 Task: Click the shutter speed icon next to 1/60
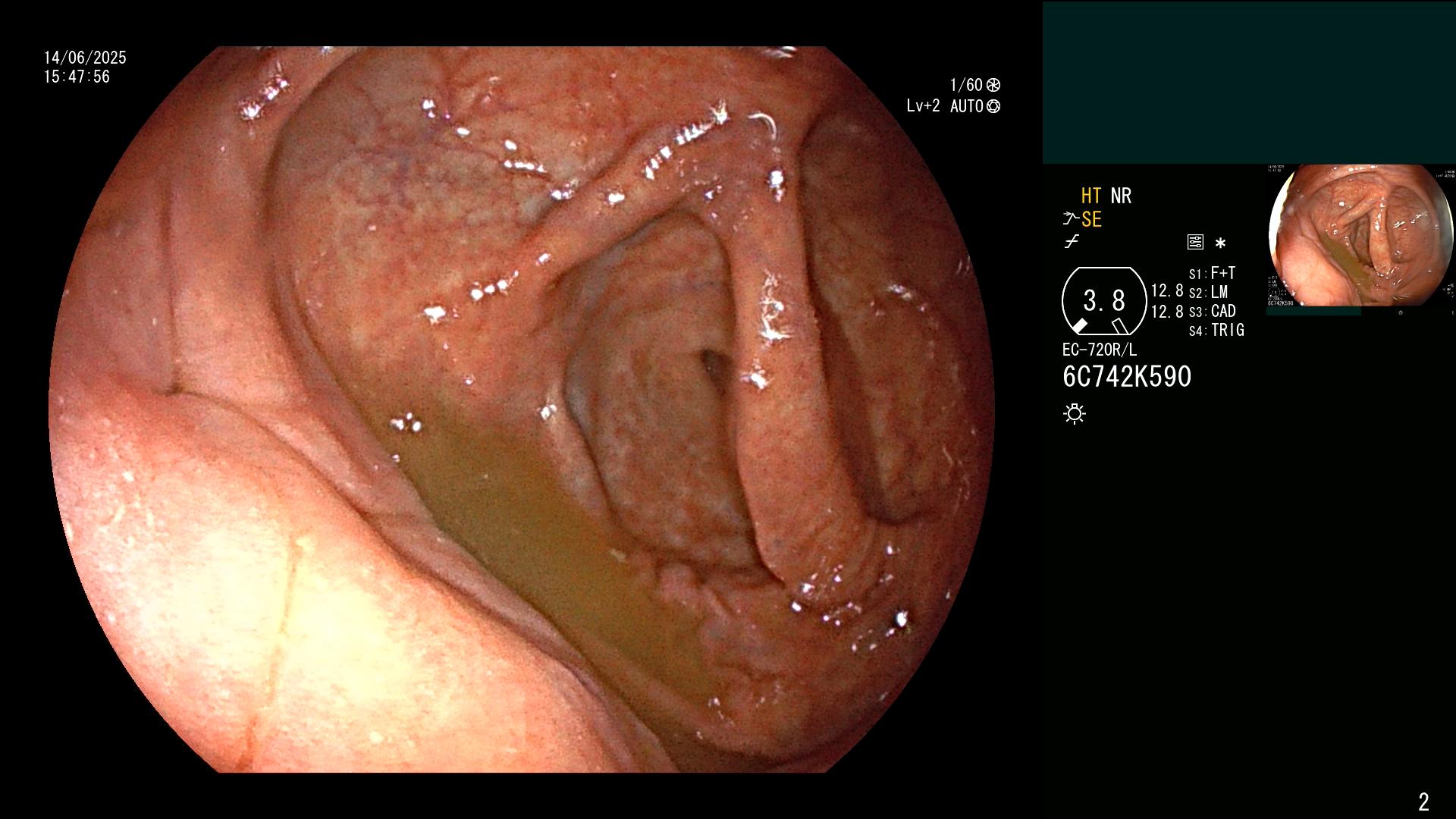[993, 85]
